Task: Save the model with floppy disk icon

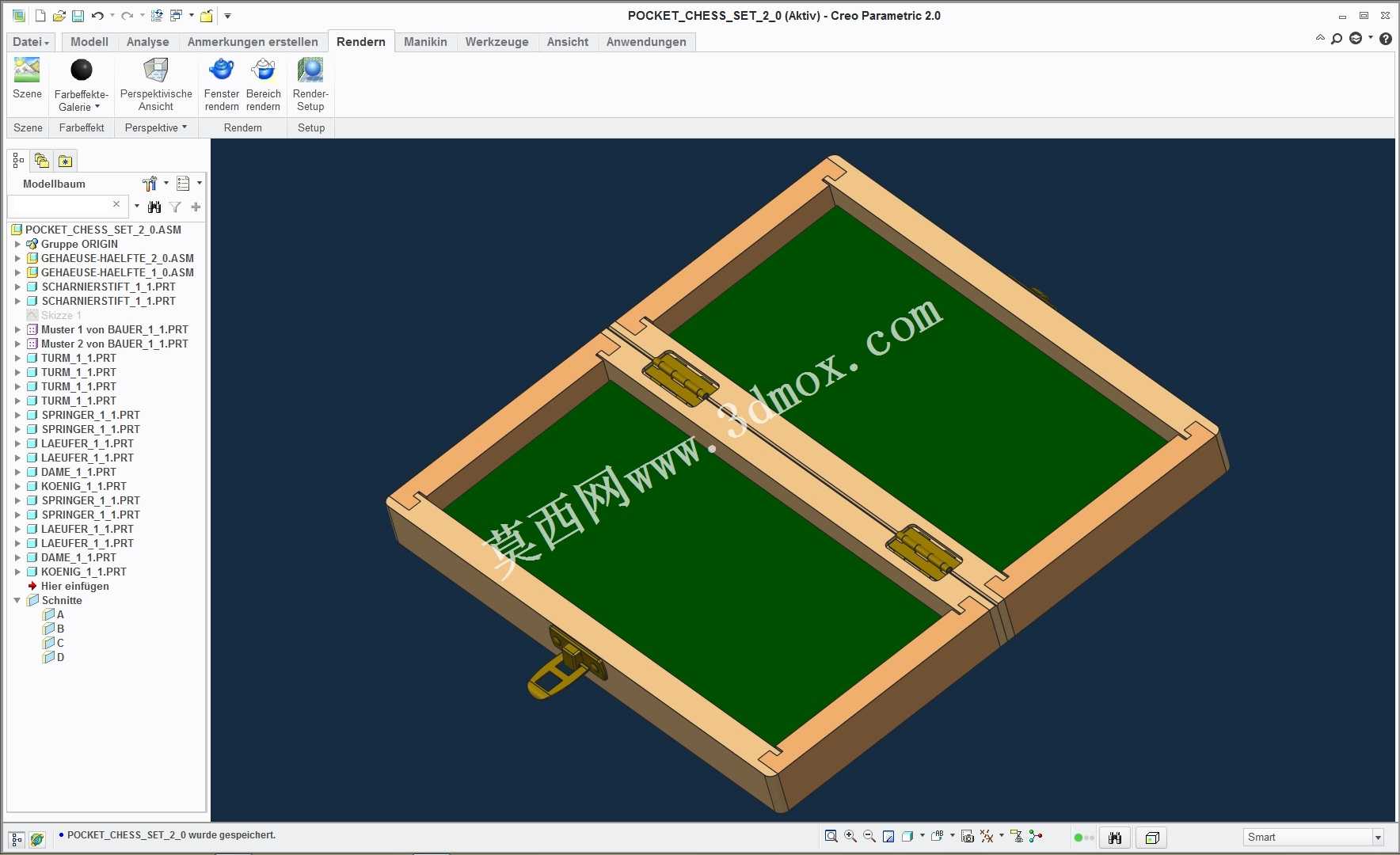Action: 78,16
